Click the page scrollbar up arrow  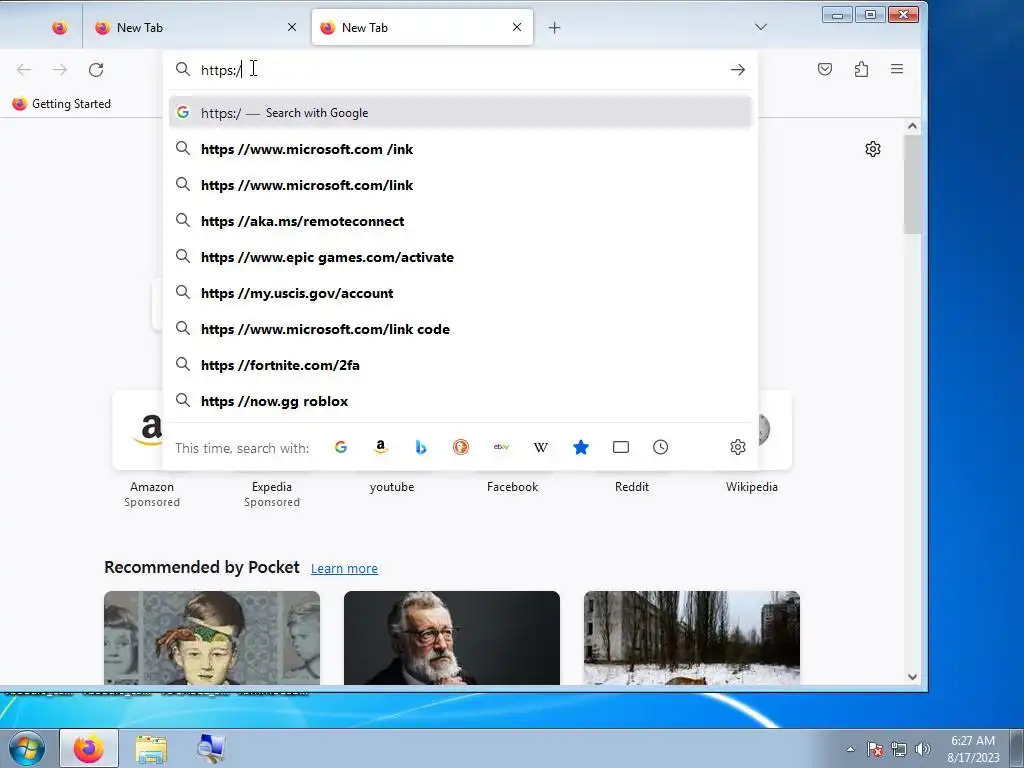point(912,126)
